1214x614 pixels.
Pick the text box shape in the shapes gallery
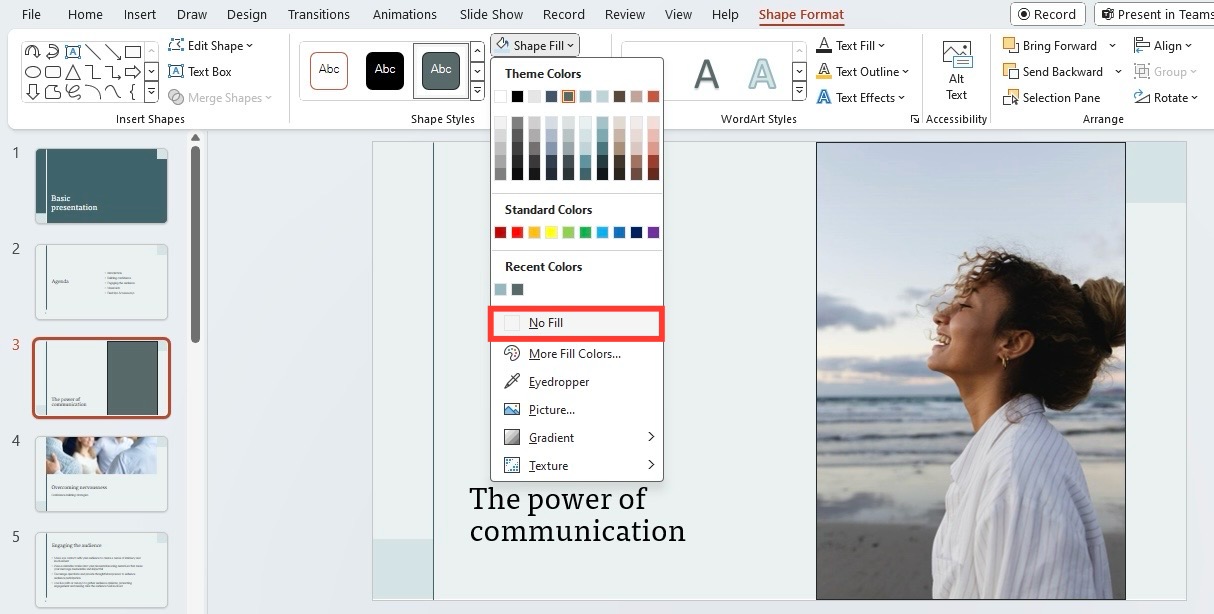[73, 52]
